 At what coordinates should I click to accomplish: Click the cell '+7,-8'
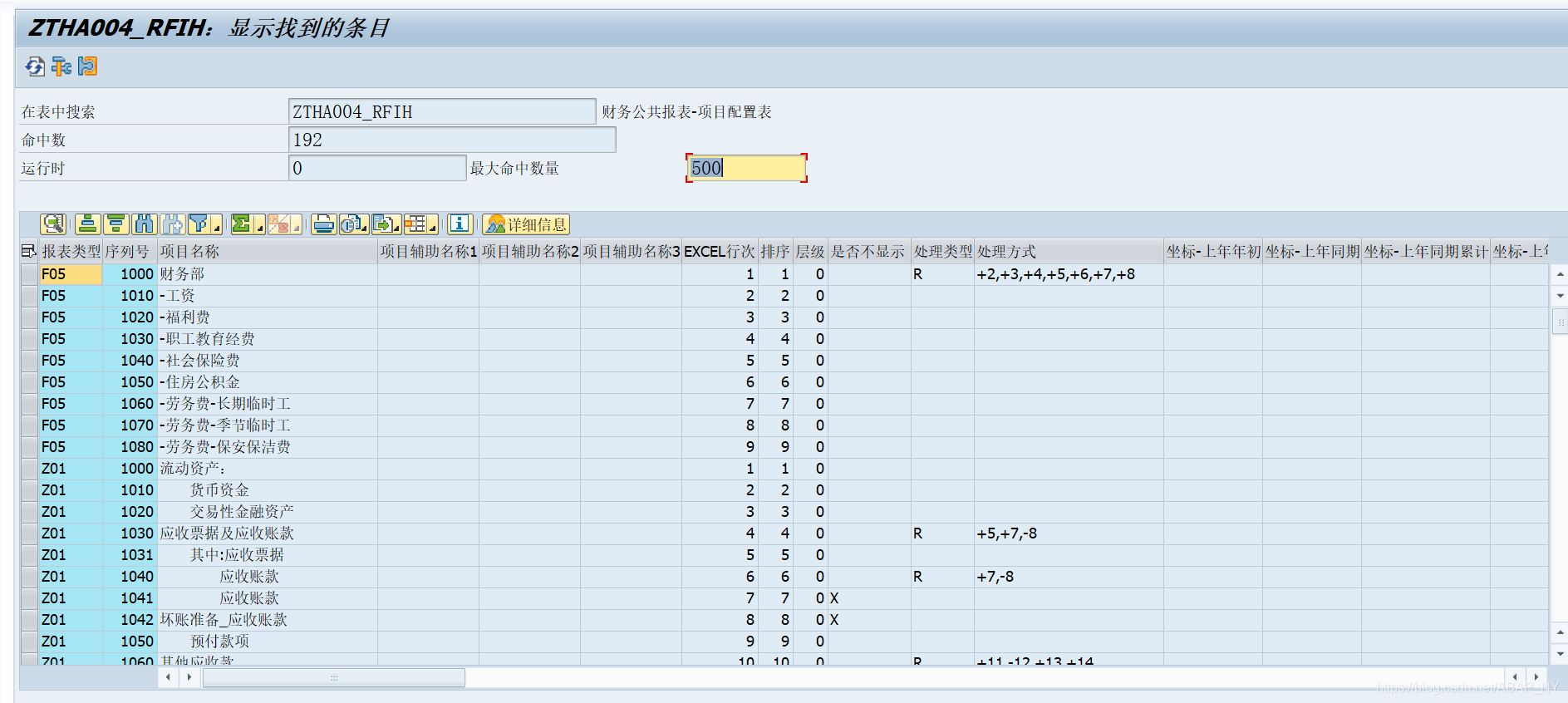point(1069,577)
